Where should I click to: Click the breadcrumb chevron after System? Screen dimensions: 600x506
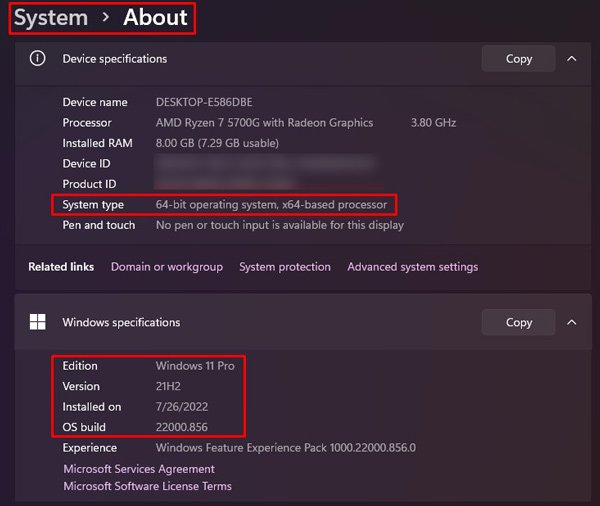coord(106,17)
